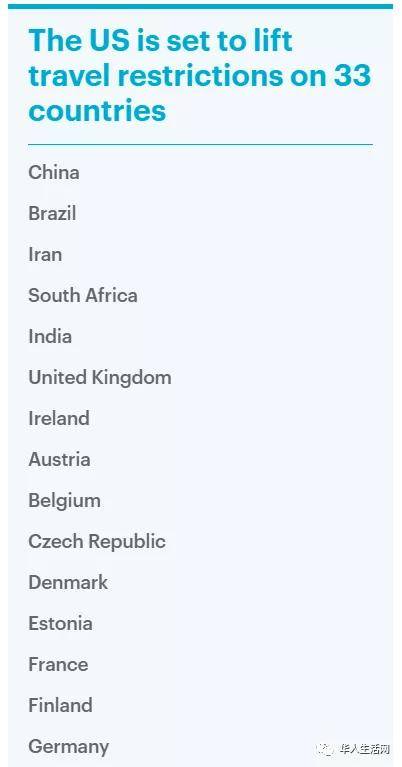Click on Belgium list entry
402x767 pixels.
pos(65,500)
